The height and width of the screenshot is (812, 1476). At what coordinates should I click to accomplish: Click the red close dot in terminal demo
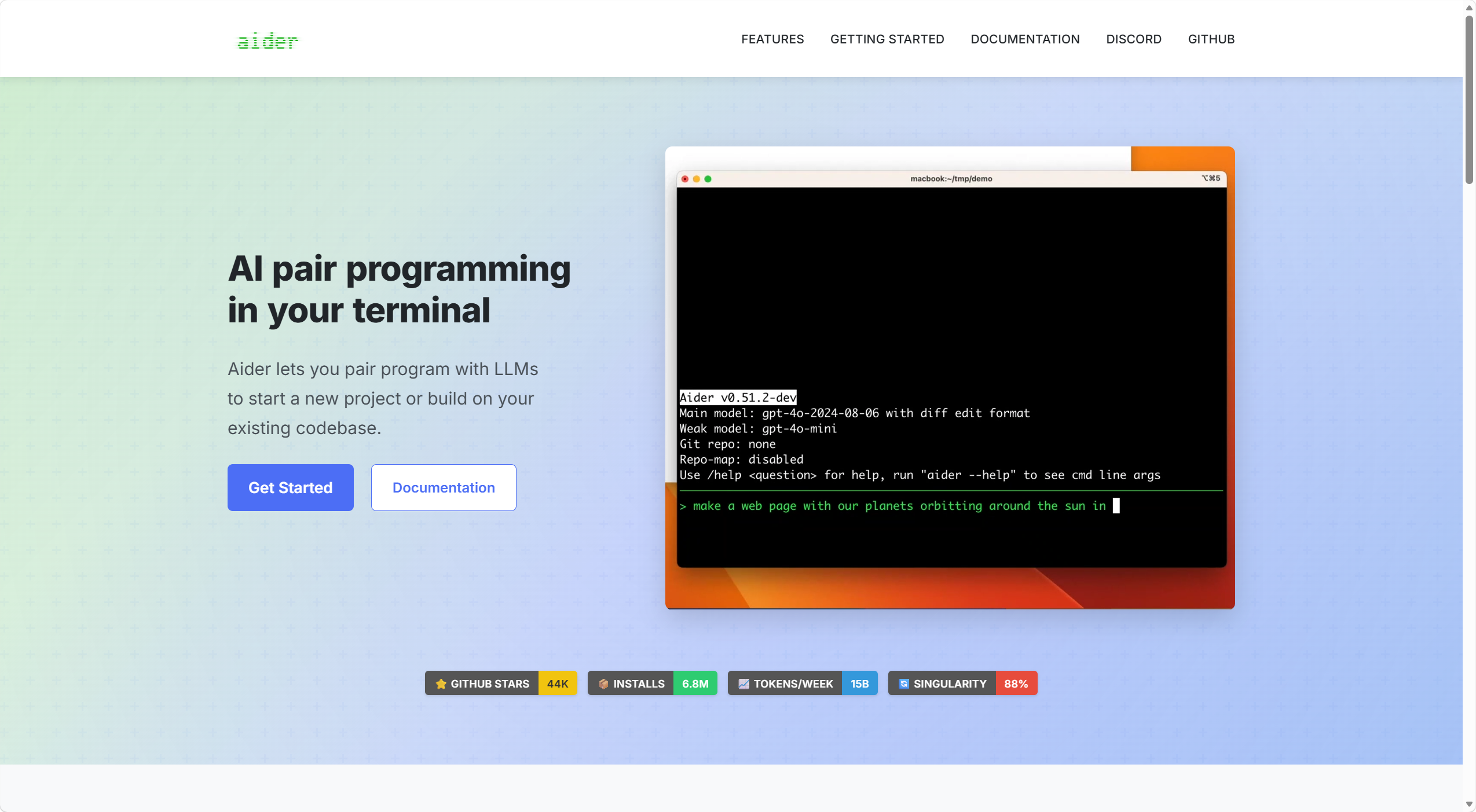pyautogui.click(x=685, y=179)
